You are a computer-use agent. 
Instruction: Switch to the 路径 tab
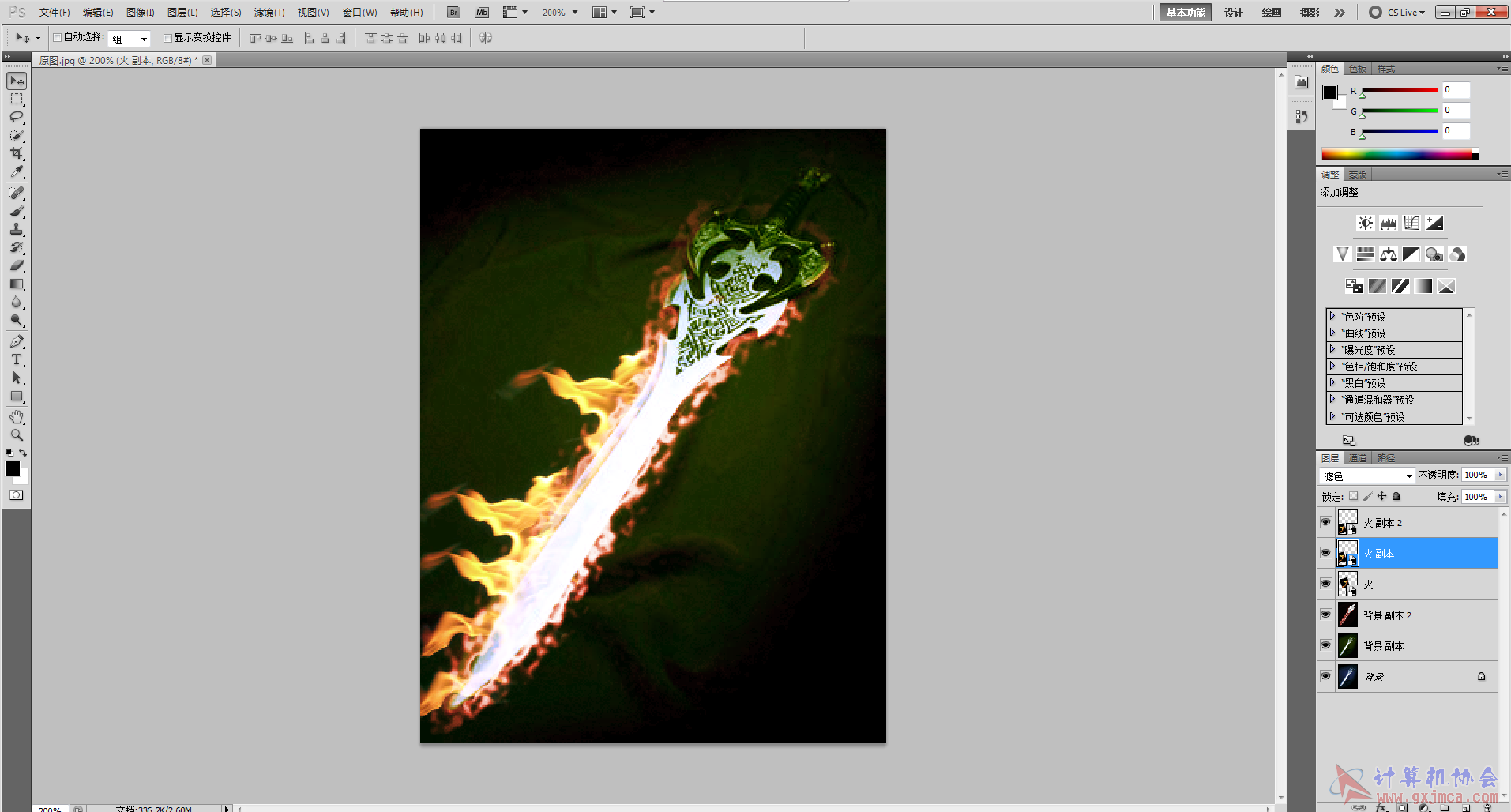pyautogui.click(x=1386, y=458)
